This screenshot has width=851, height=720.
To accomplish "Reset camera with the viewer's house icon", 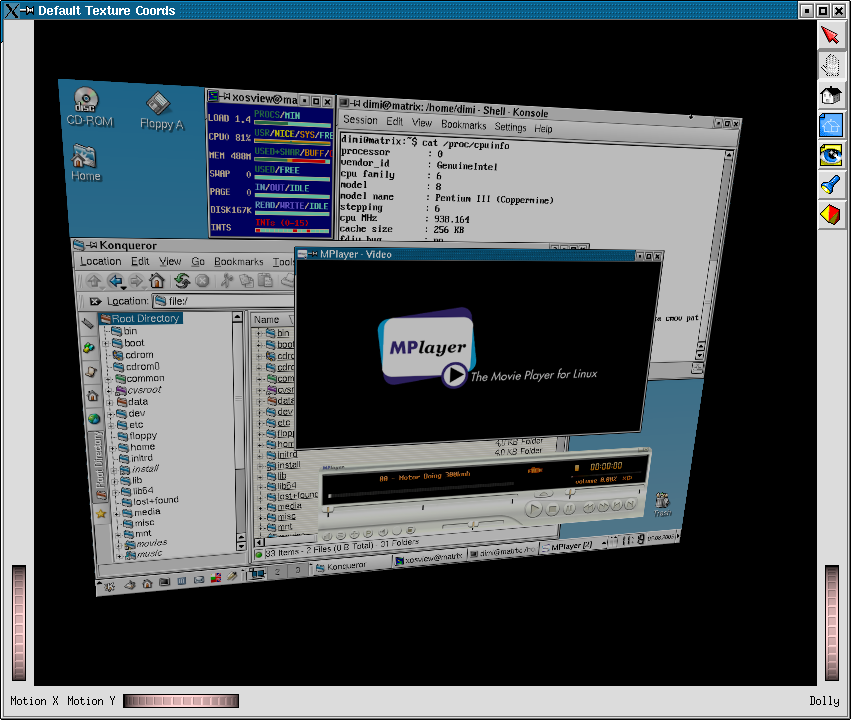I will click(830, 95).
